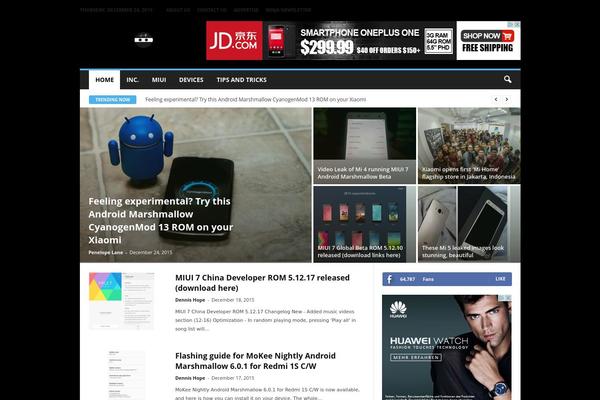This screenshot has height=400, width=600.
Task: Click the JD.com logo in banner ad
Action: click(234, 41)
